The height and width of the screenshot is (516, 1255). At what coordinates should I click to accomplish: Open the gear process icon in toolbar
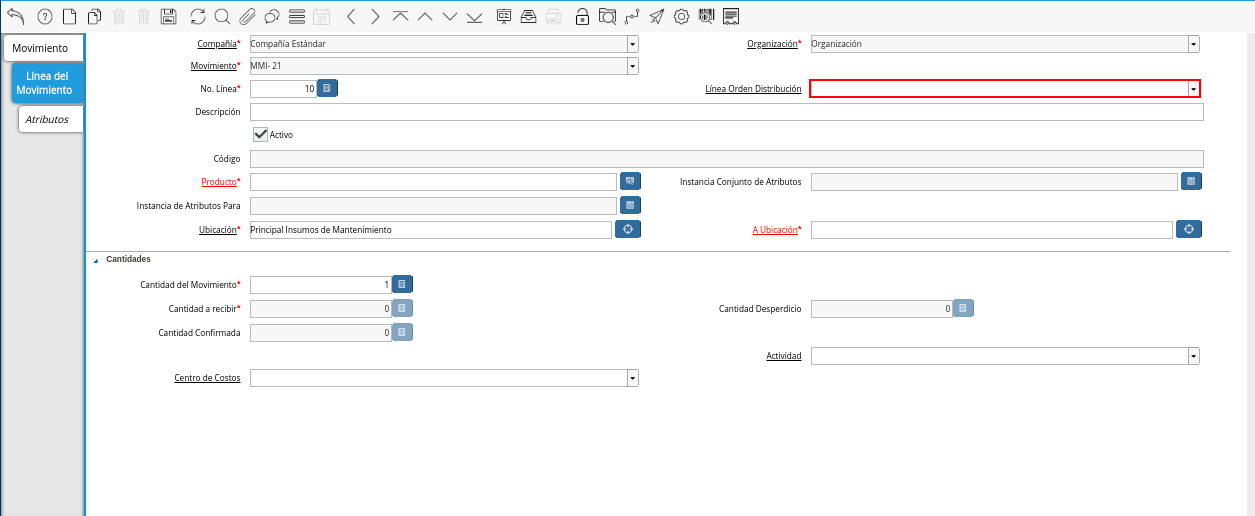point(681,16)
